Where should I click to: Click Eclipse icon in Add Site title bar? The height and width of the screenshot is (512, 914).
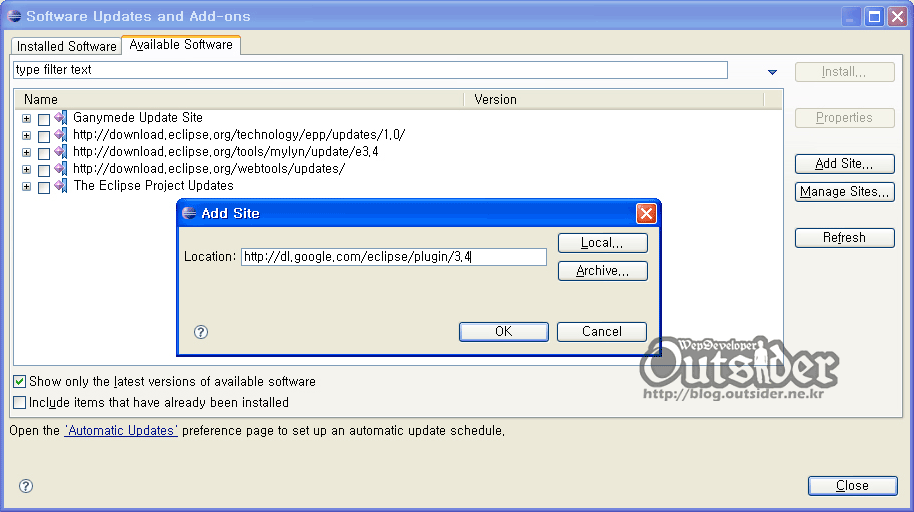[x=189, y=213]
